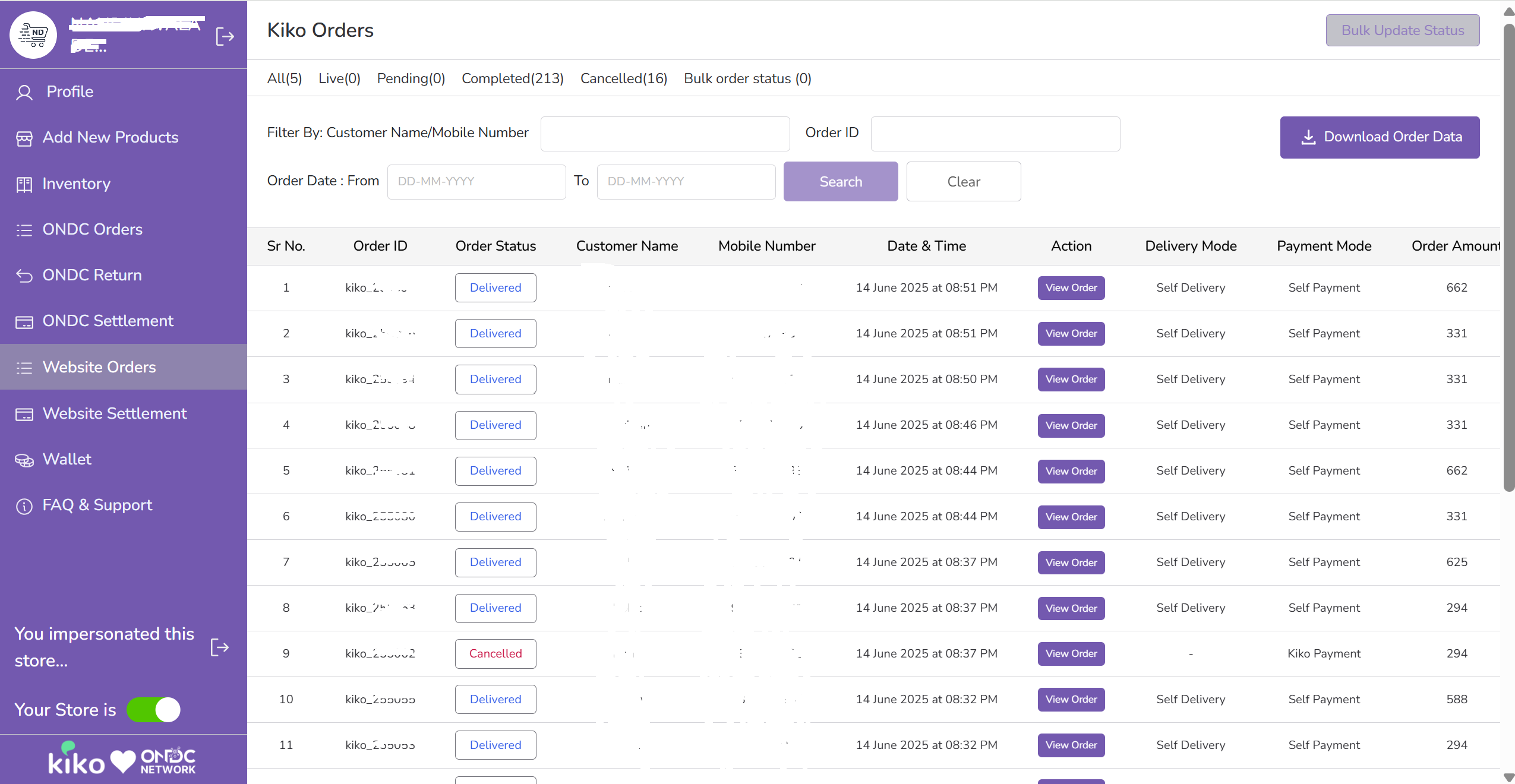View Order for the first delivered order
This screenshot has height=784, width=1515.
1070,287
